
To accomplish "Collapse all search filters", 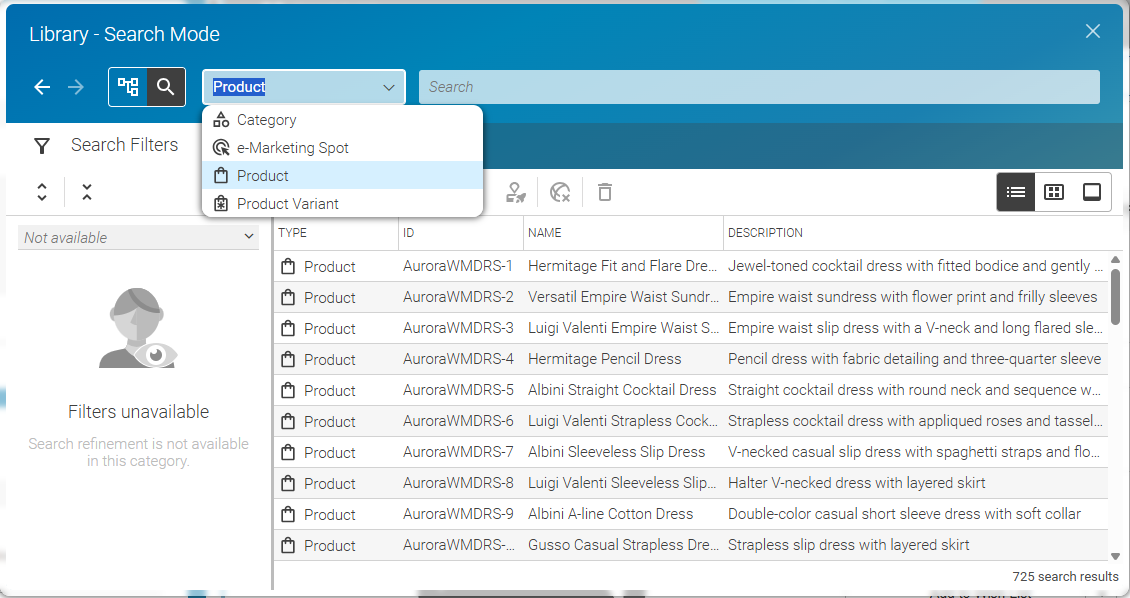I will point(87,192).
